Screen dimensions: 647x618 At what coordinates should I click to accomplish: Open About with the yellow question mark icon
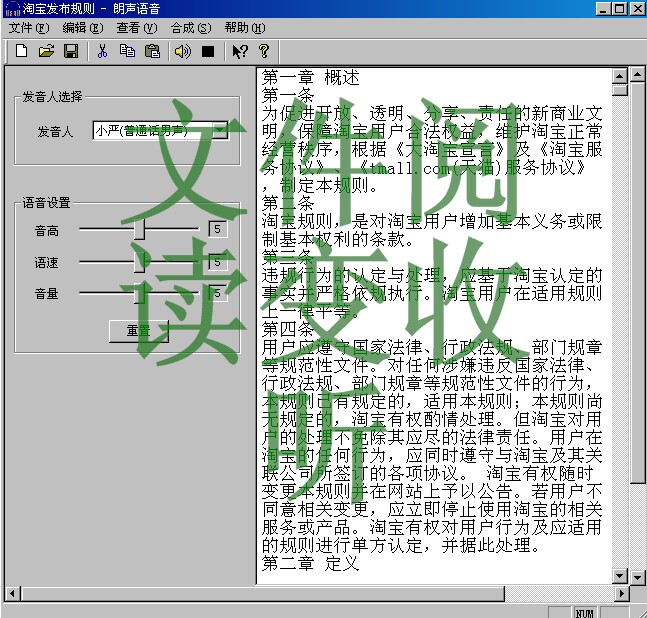click(x=264, y=51)
